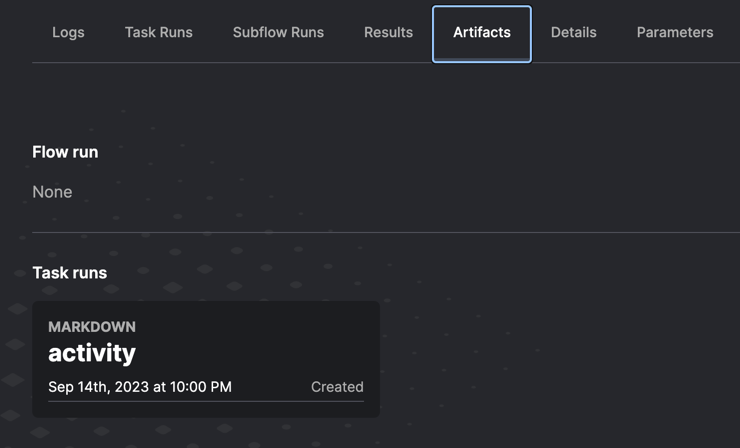Image resolution: width=740 pixels, height=448 pixels.
Task: Click the Flow run section heading
Action: [65, 152]
